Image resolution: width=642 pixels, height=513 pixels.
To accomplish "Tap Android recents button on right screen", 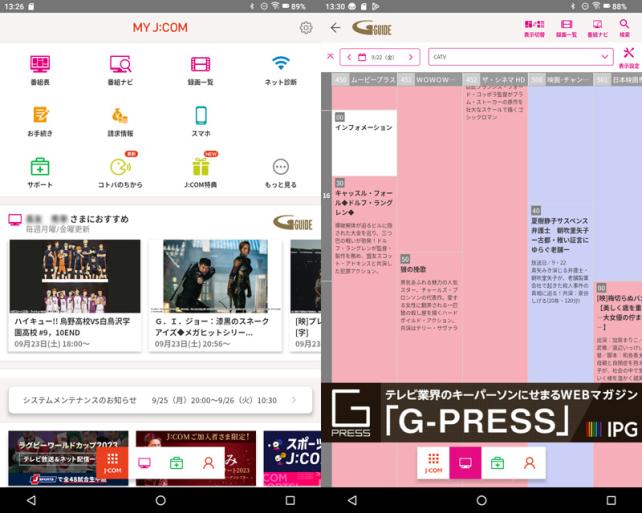I will [611, 500].
